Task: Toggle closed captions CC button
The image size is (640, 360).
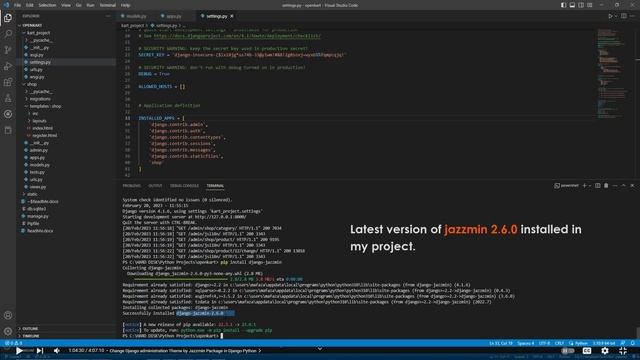Action: (587, 351)
